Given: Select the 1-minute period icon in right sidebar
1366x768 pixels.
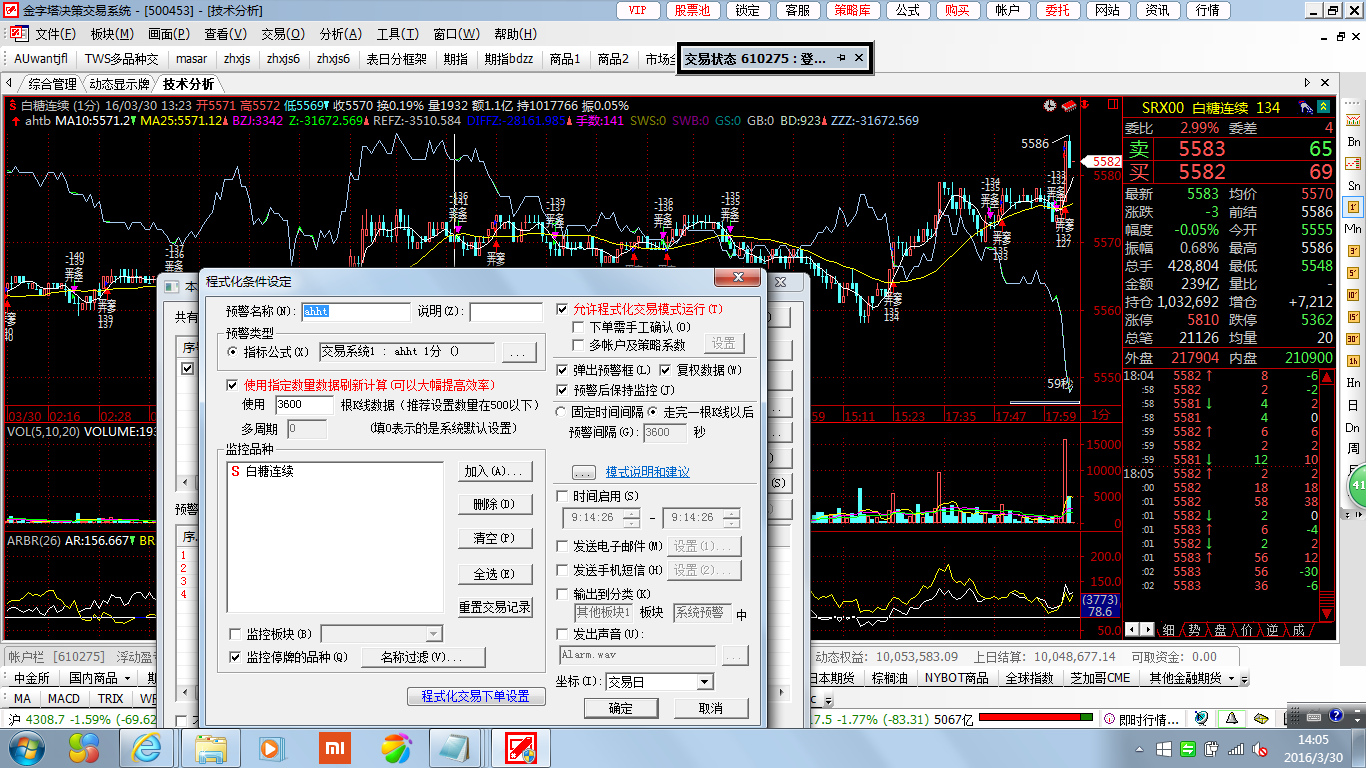Looking at the screenshot, I should point(1353,207).
